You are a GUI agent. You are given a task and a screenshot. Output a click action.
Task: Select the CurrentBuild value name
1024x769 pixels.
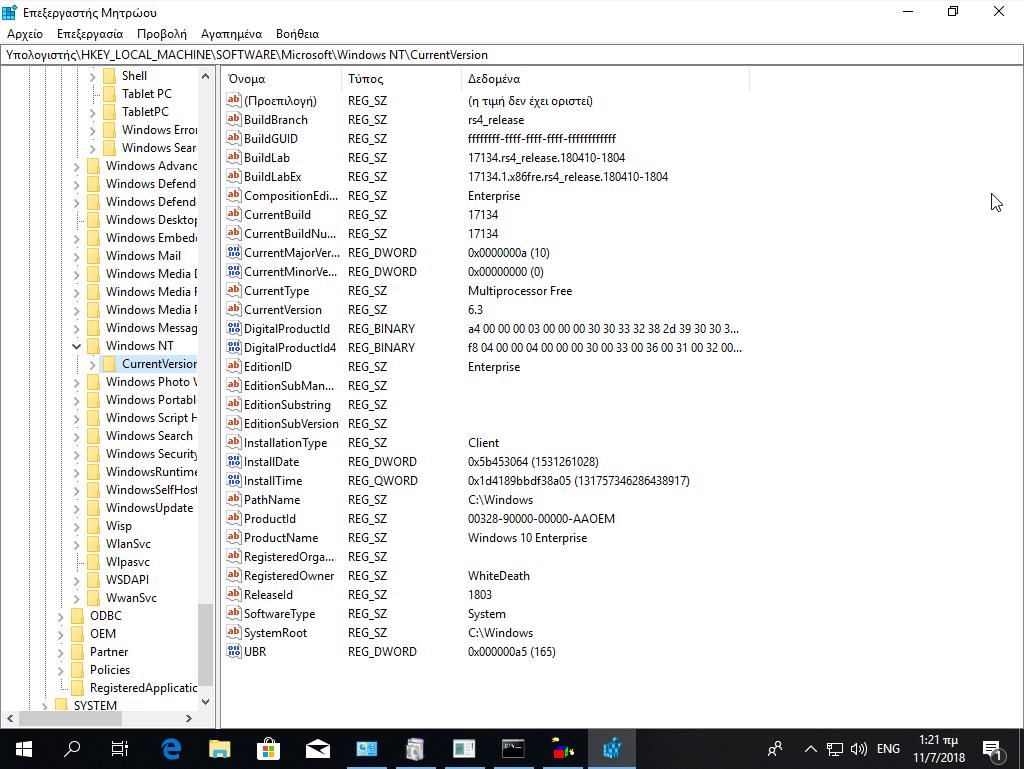(x=278, y=215)
